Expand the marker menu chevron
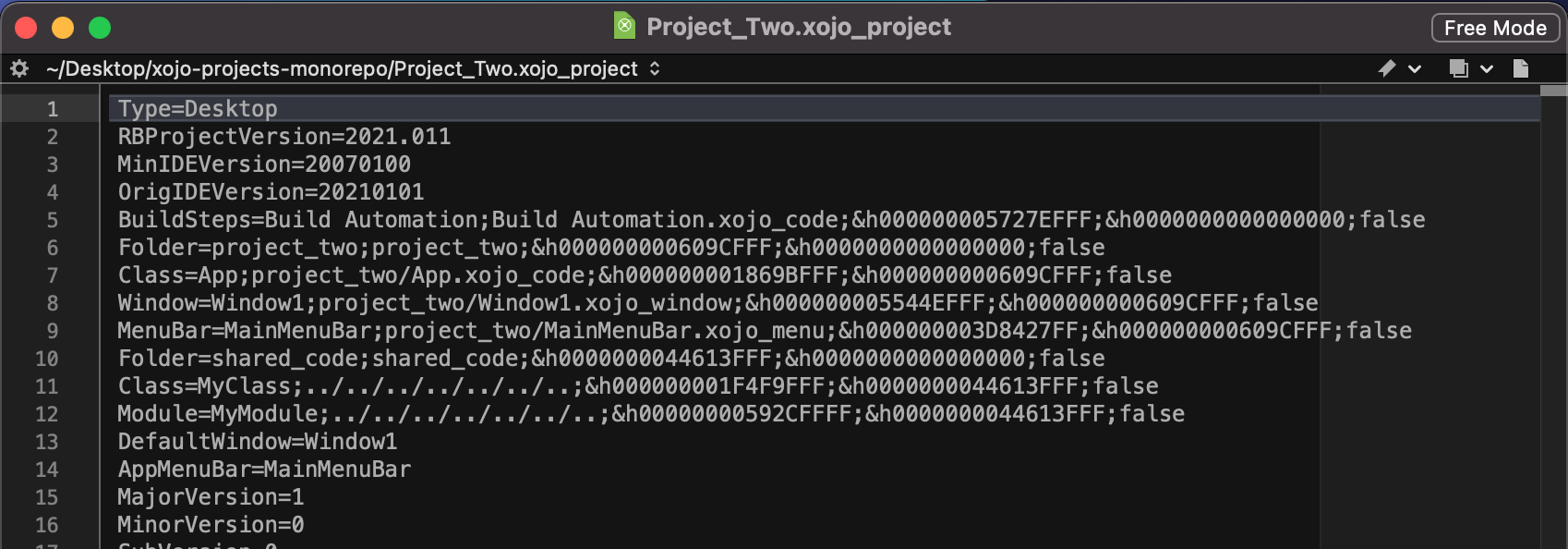This screenshot has width=1568, height=549. [1415, 69]
